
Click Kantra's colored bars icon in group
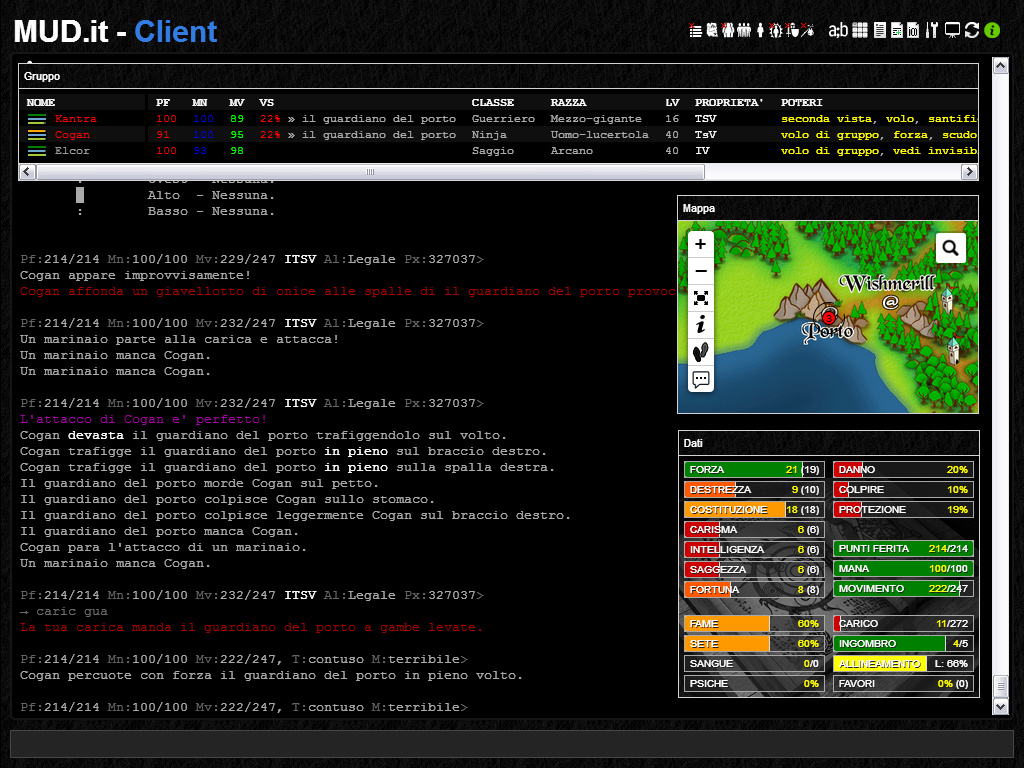(37, 119)
